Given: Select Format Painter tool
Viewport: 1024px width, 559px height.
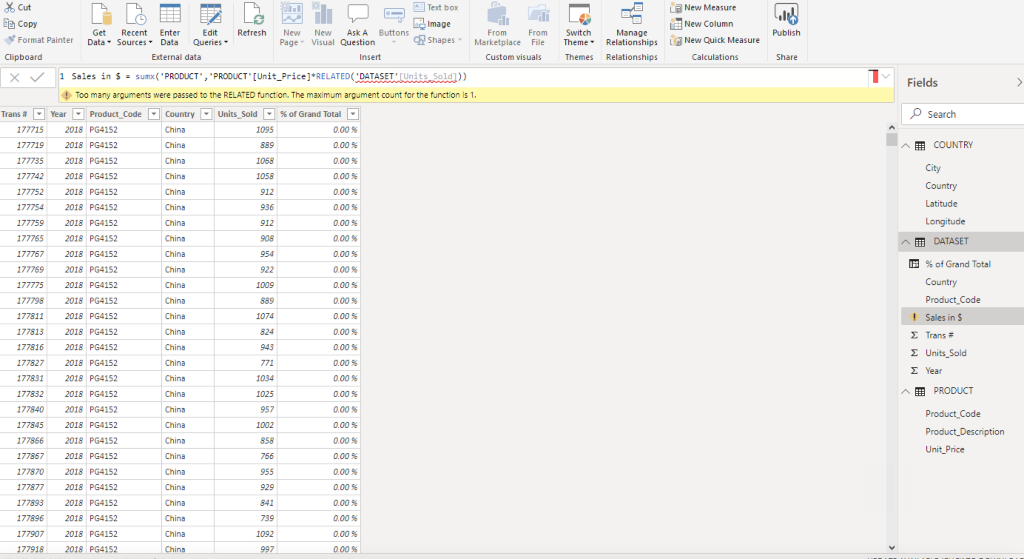Looking at the screenshot, I should tap(39, 40).
